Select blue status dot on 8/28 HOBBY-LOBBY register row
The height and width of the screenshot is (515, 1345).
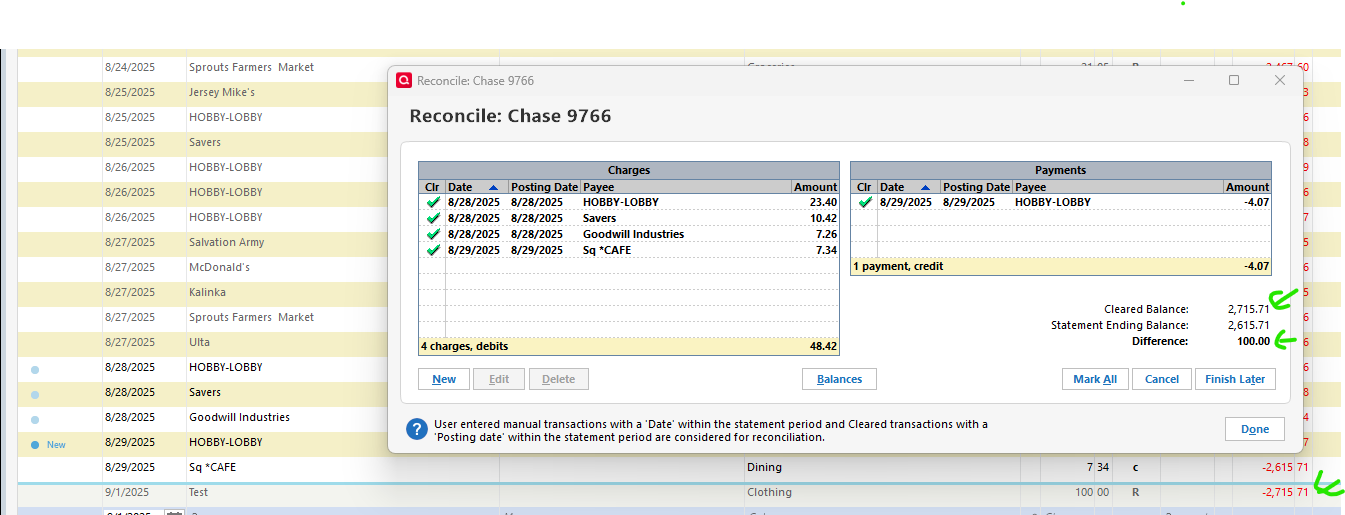[x=35, y=369]
